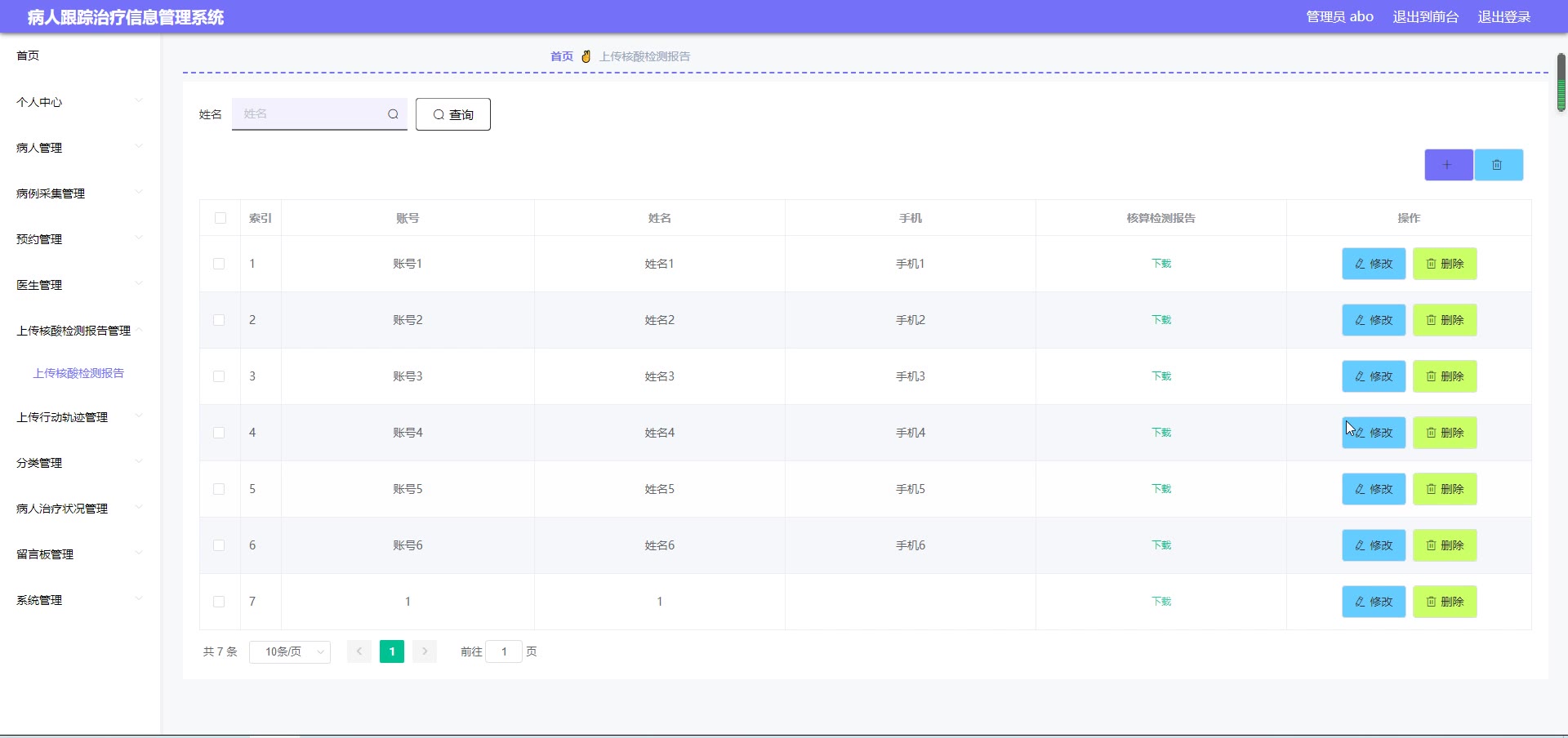Click the vertical scrollbar thumb at right
This screenshot has width=1568, height=738.
pos(1561,82)
